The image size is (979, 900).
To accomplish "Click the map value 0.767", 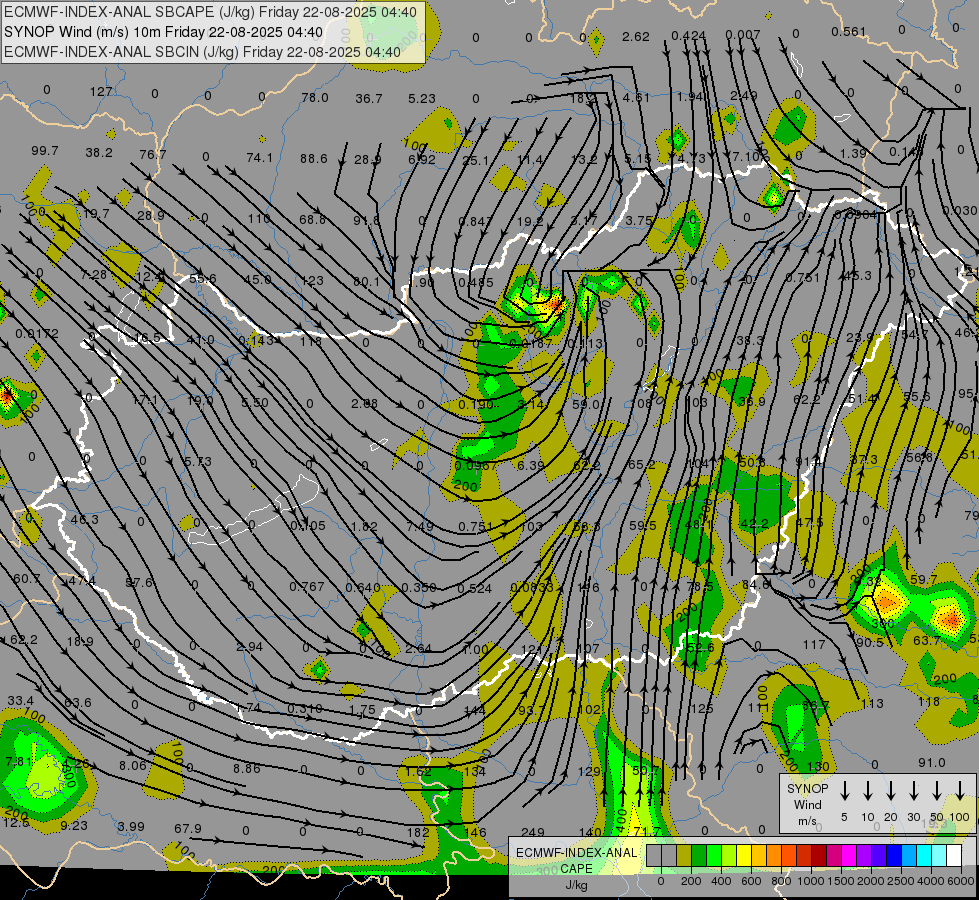I will click(307, 586).
